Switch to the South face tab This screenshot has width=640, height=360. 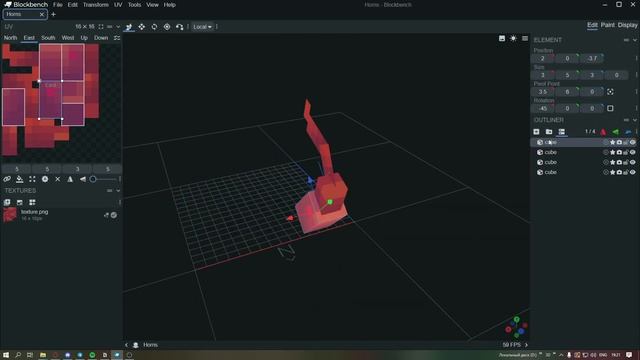48,38
